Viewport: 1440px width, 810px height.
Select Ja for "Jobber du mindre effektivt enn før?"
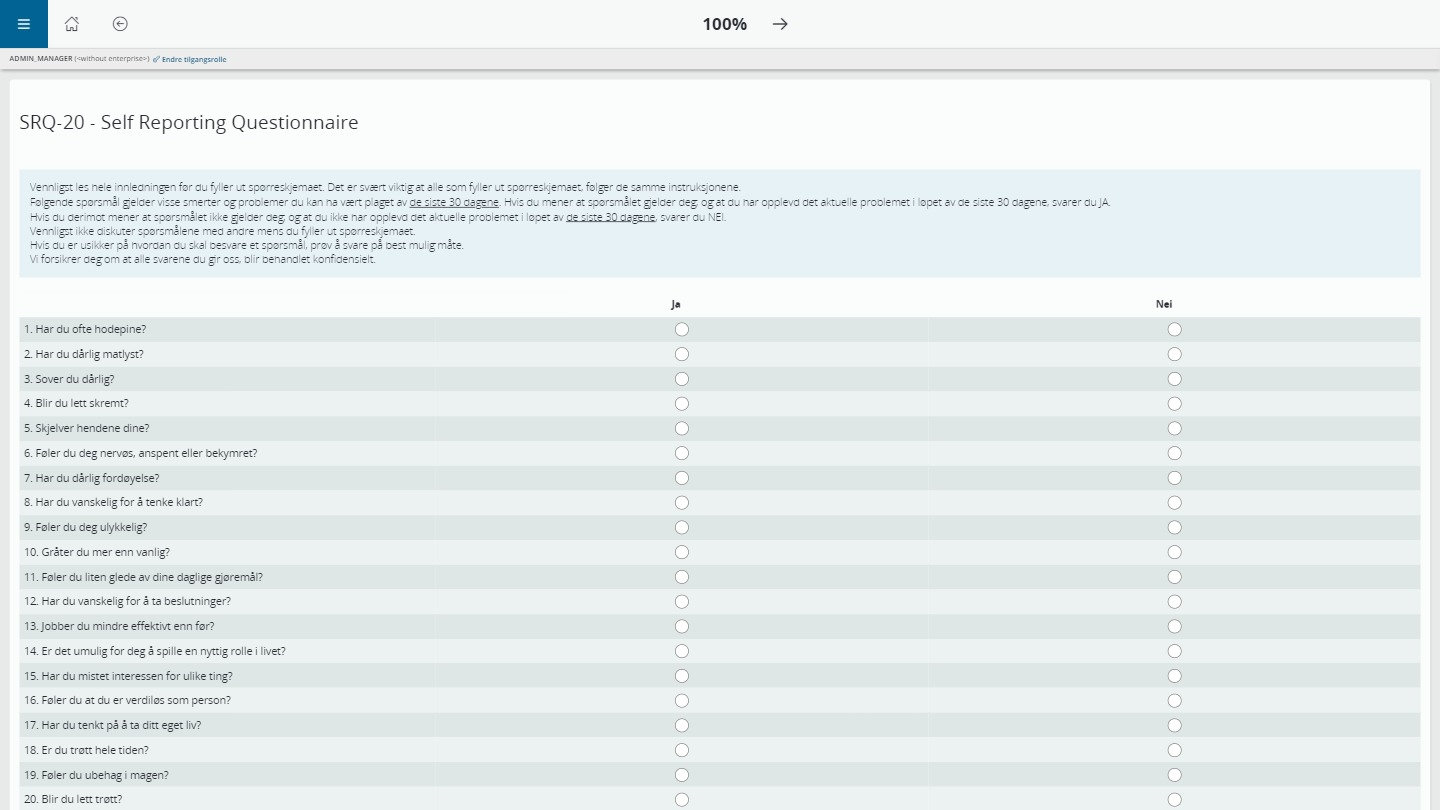click(x=681, y=626)
